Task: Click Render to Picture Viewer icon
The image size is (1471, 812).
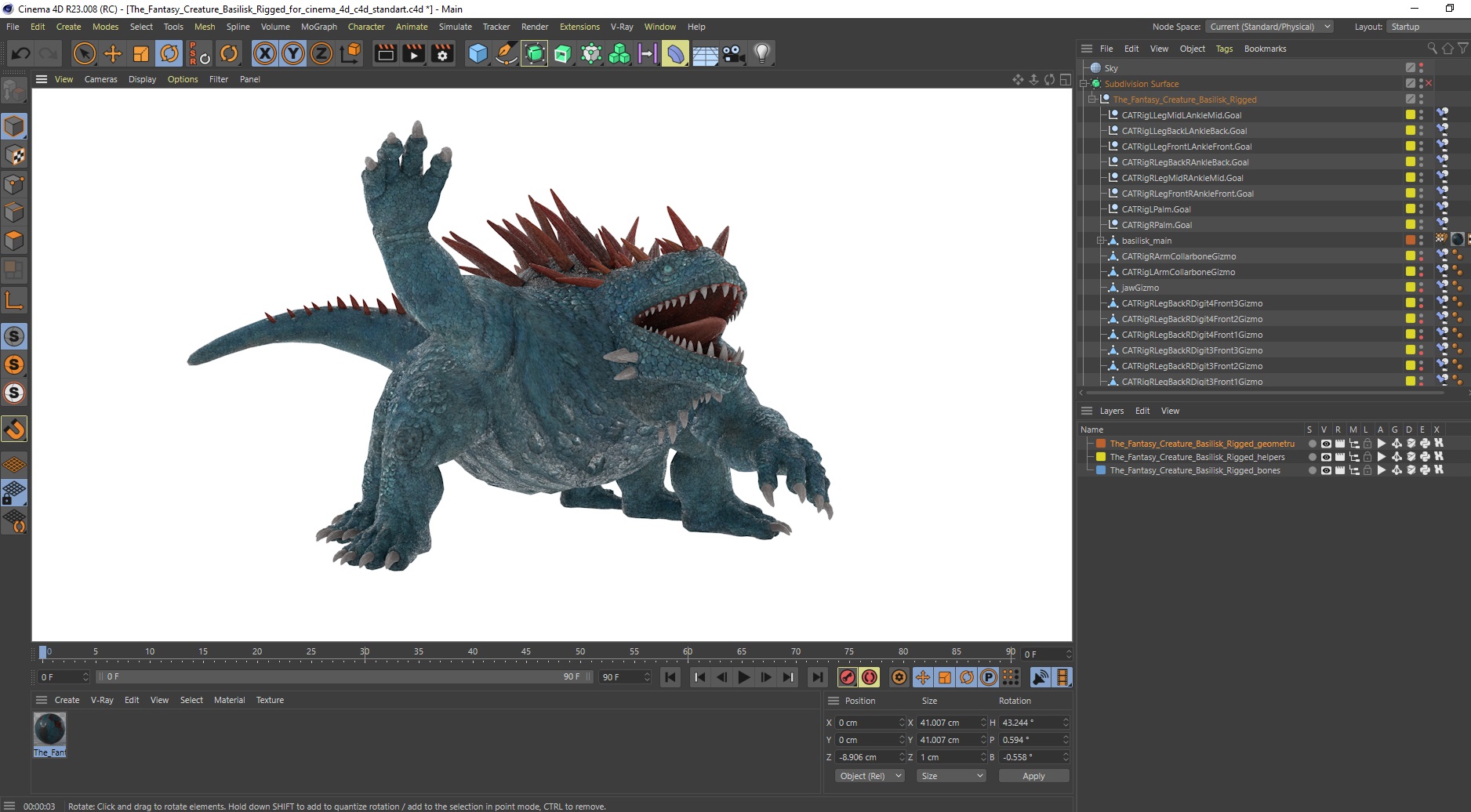Action: 413,53
